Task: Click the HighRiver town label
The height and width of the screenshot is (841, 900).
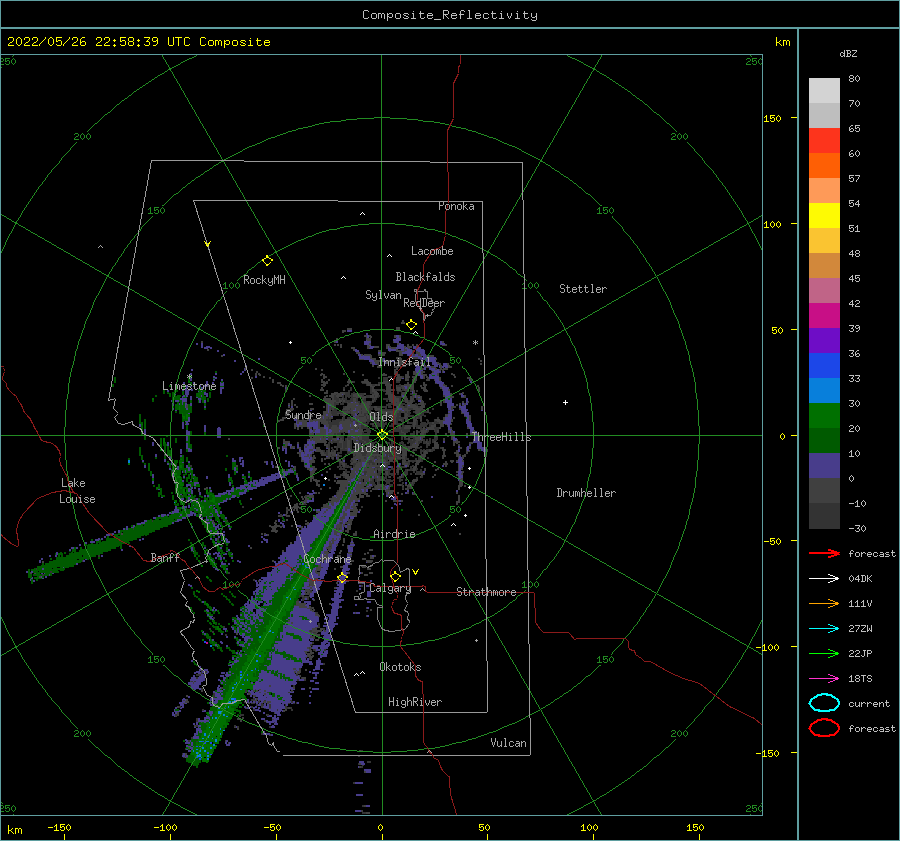Action: pos(415,702)
